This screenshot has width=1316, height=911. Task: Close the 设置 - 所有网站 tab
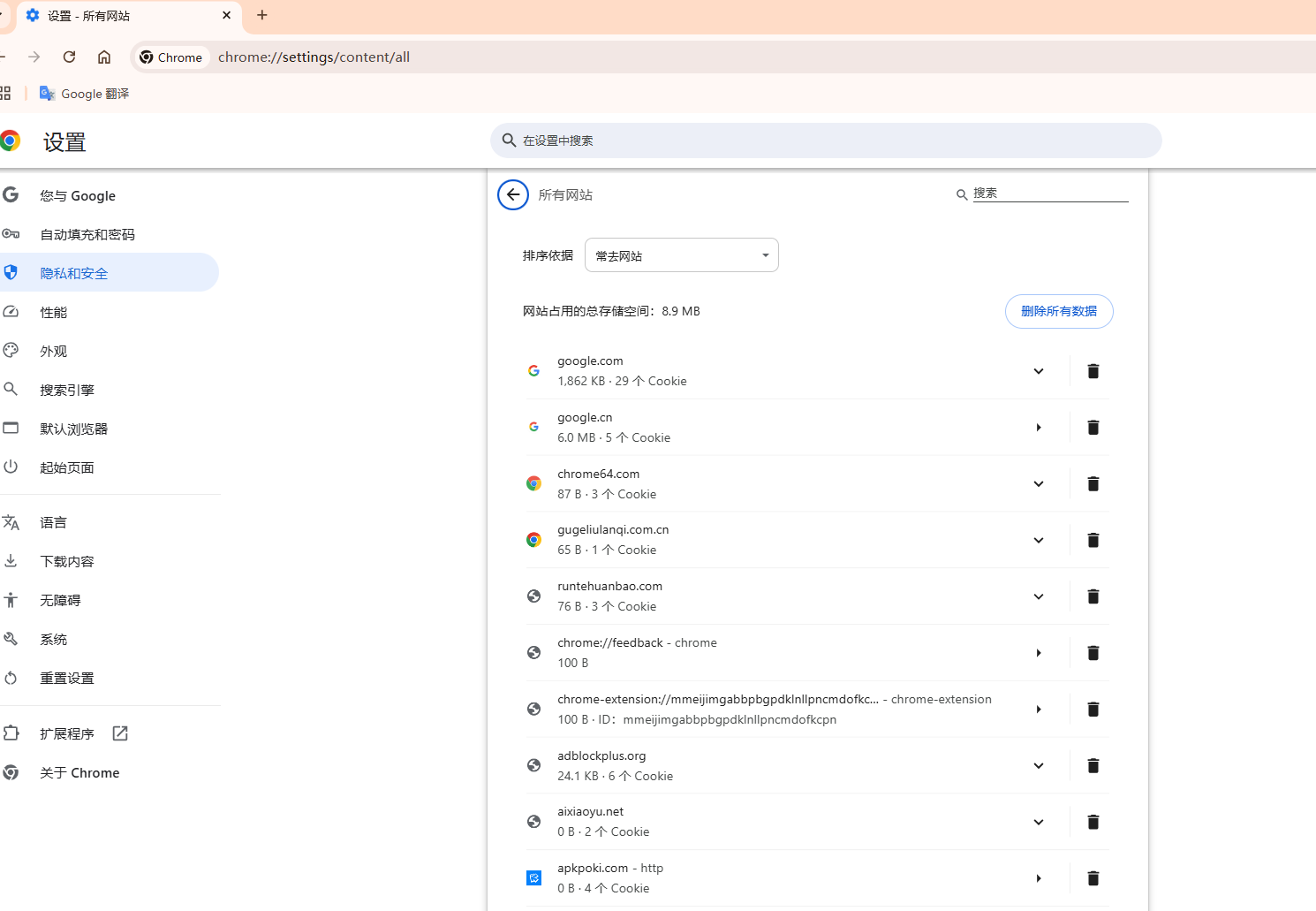[x=226, y=15]
